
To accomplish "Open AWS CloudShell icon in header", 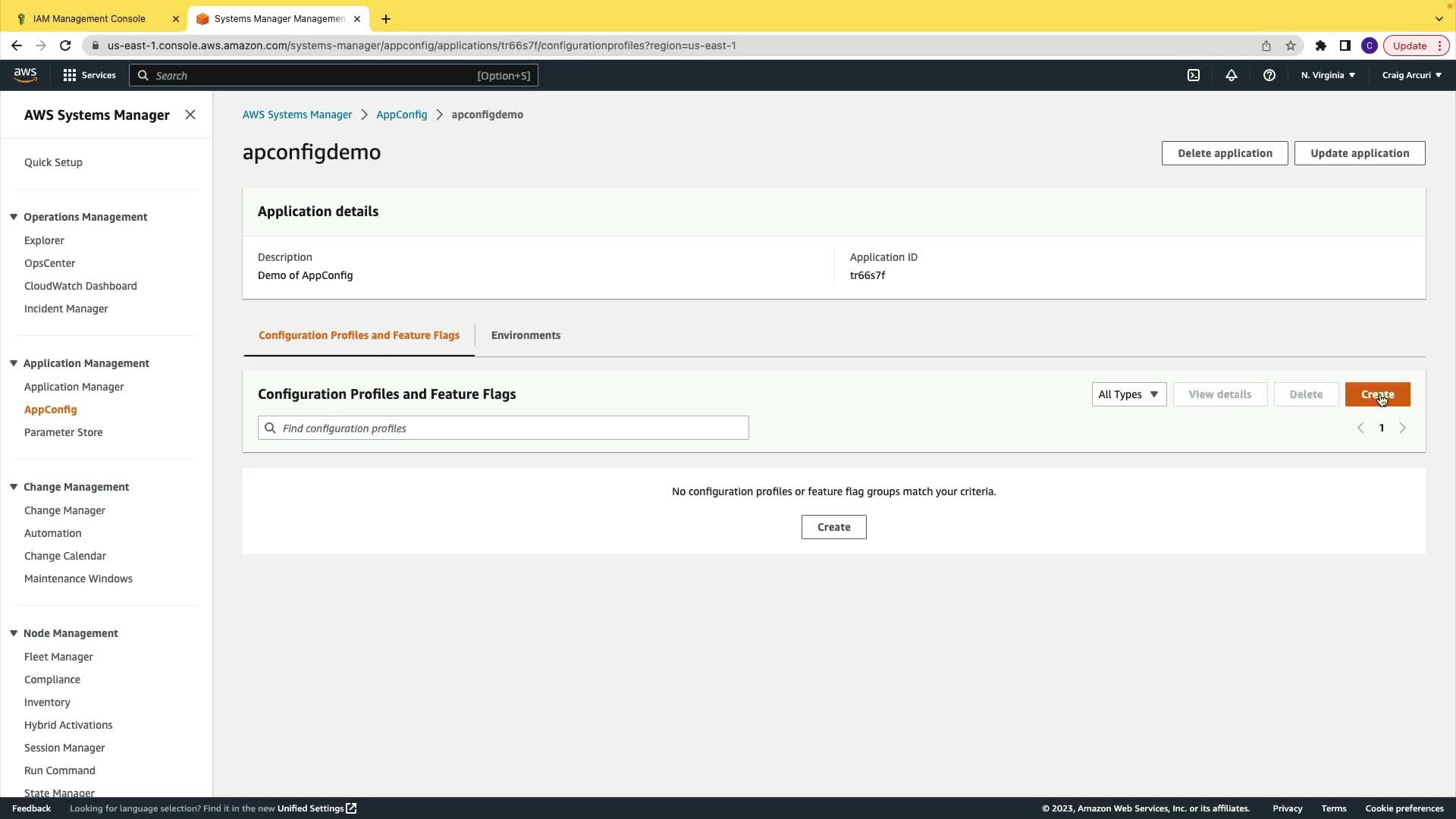I will click(1194, 75).
